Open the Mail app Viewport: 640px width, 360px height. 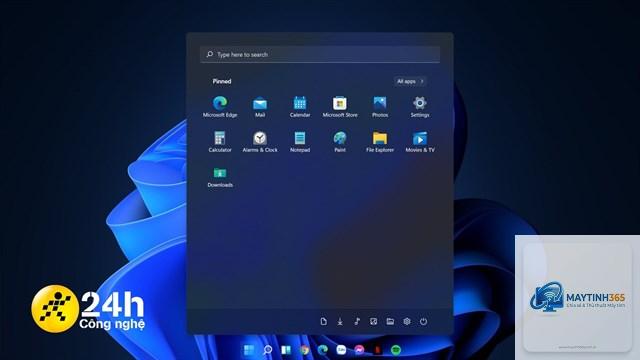[x=260, y=107]
